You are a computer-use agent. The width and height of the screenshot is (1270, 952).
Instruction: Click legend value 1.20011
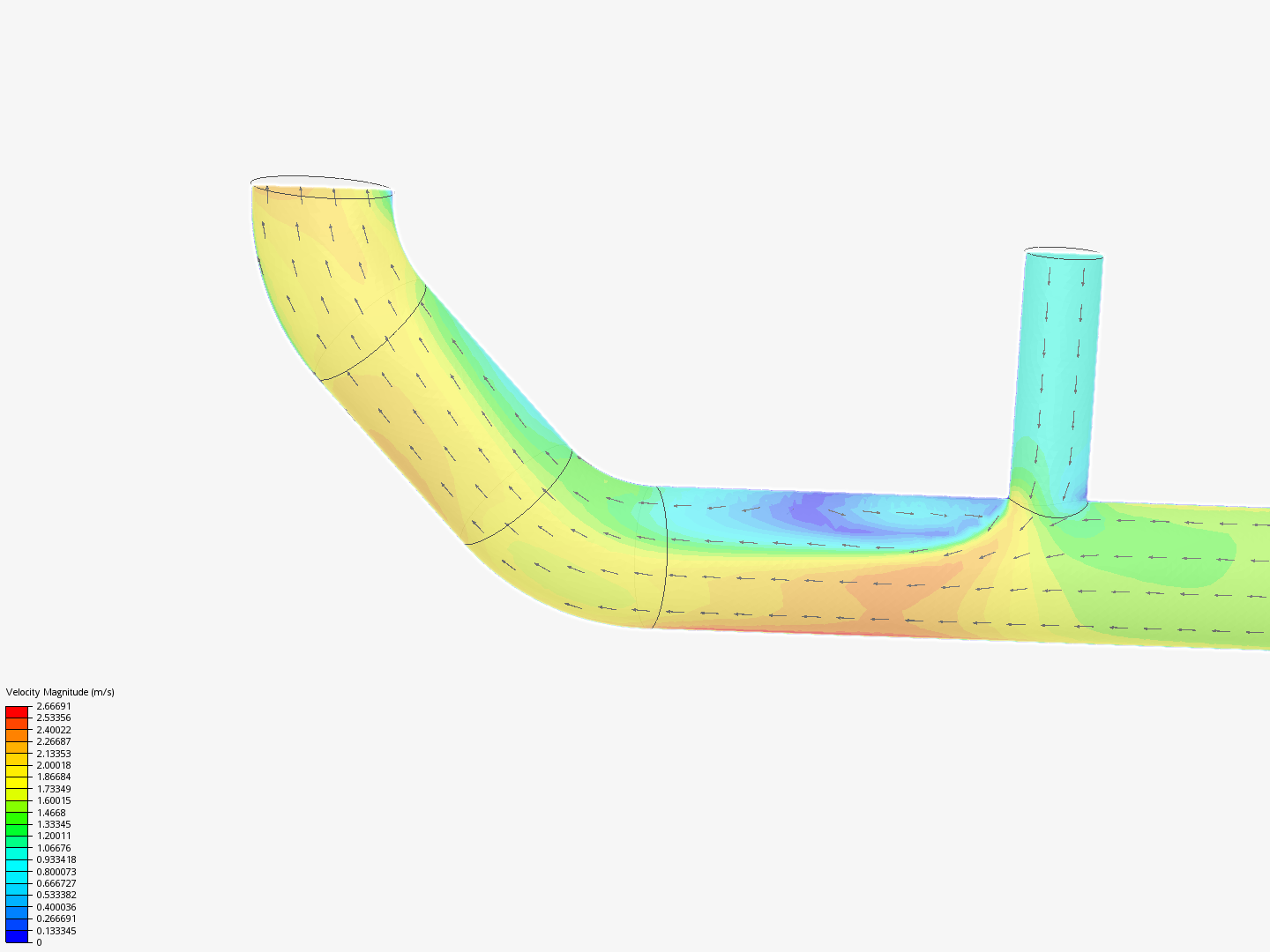pyautogui.click(x=54, y=836)
